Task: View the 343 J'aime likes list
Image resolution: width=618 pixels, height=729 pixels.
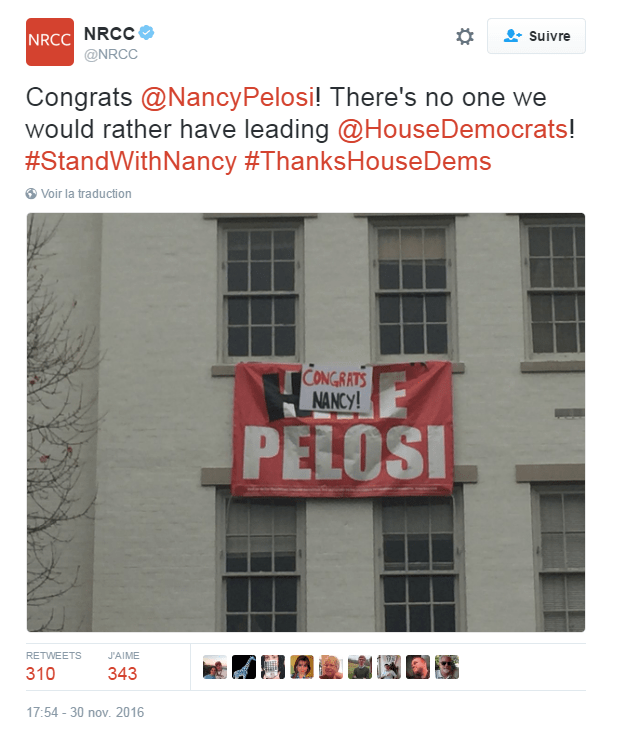Action: click(122, 673)
